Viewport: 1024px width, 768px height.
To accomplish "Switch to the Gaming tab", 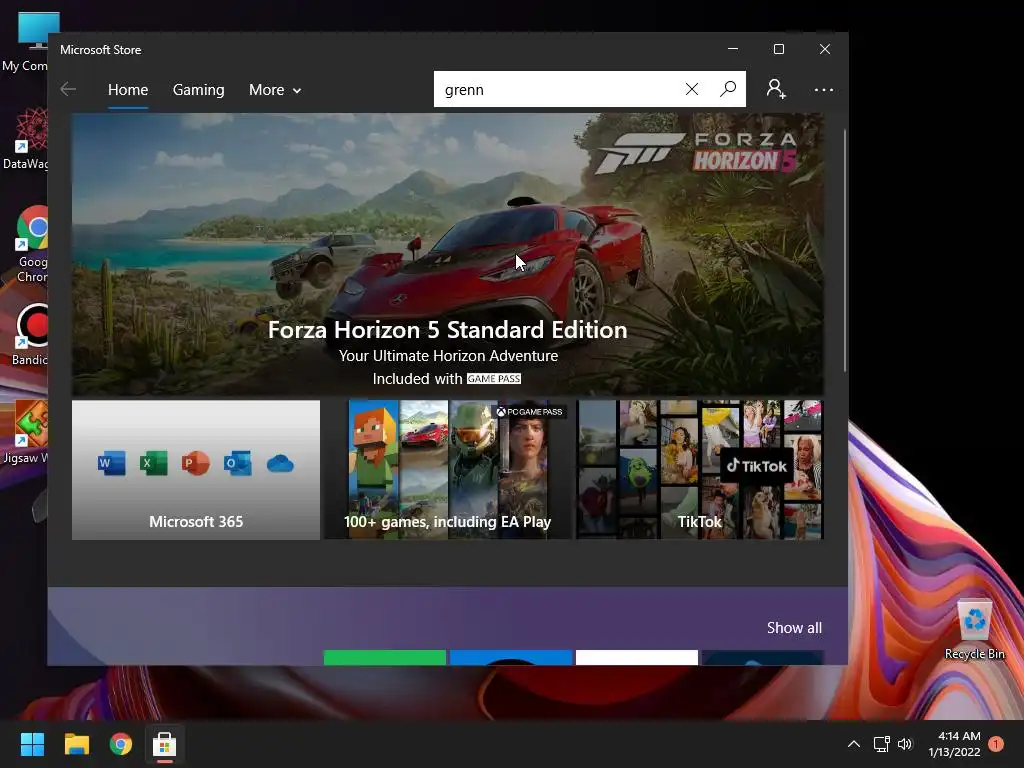I will [199, 89].
